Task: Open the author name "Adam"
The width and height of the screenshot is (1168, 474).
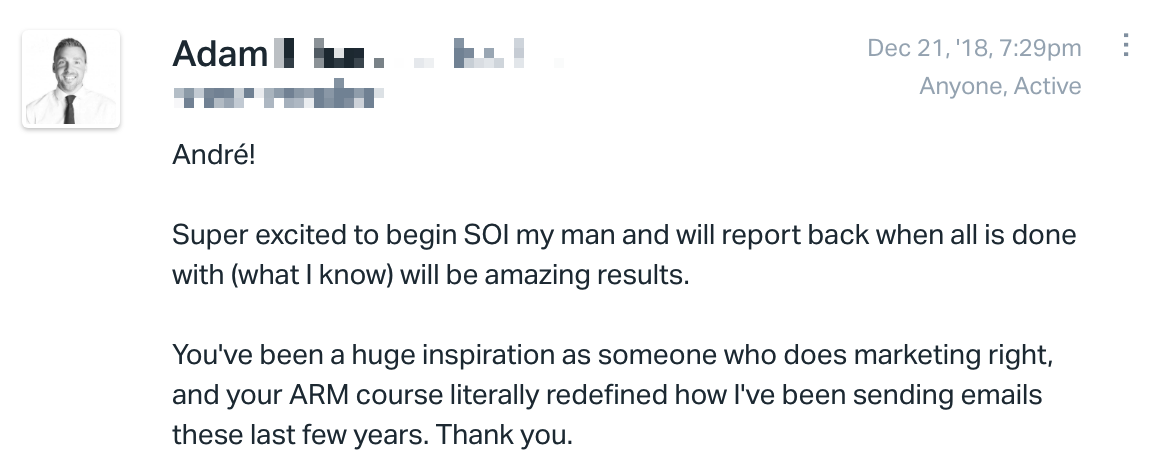Action: (220, 54)
